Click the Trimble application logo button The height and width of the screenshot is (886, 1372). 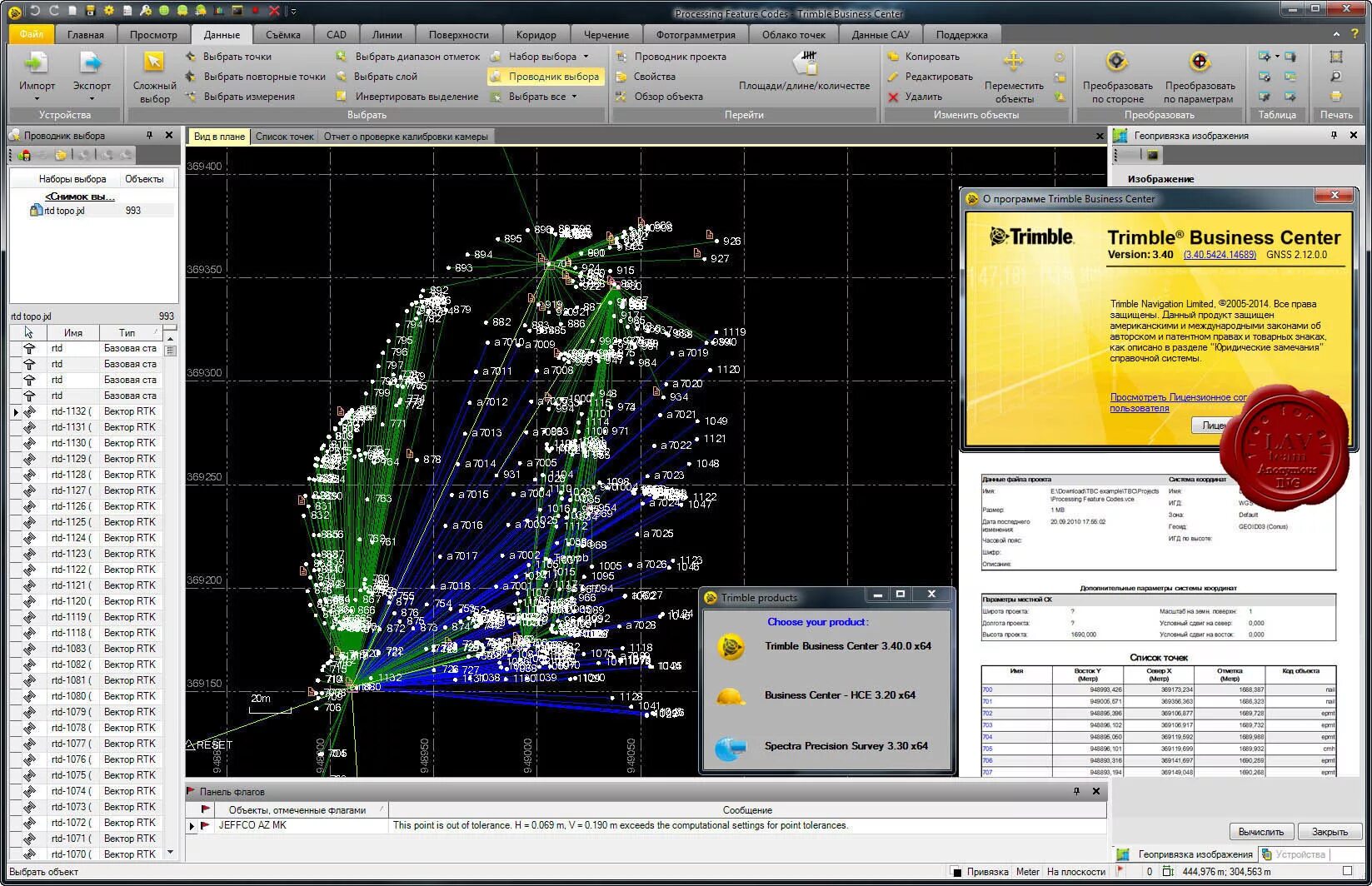tap(14, 12)
